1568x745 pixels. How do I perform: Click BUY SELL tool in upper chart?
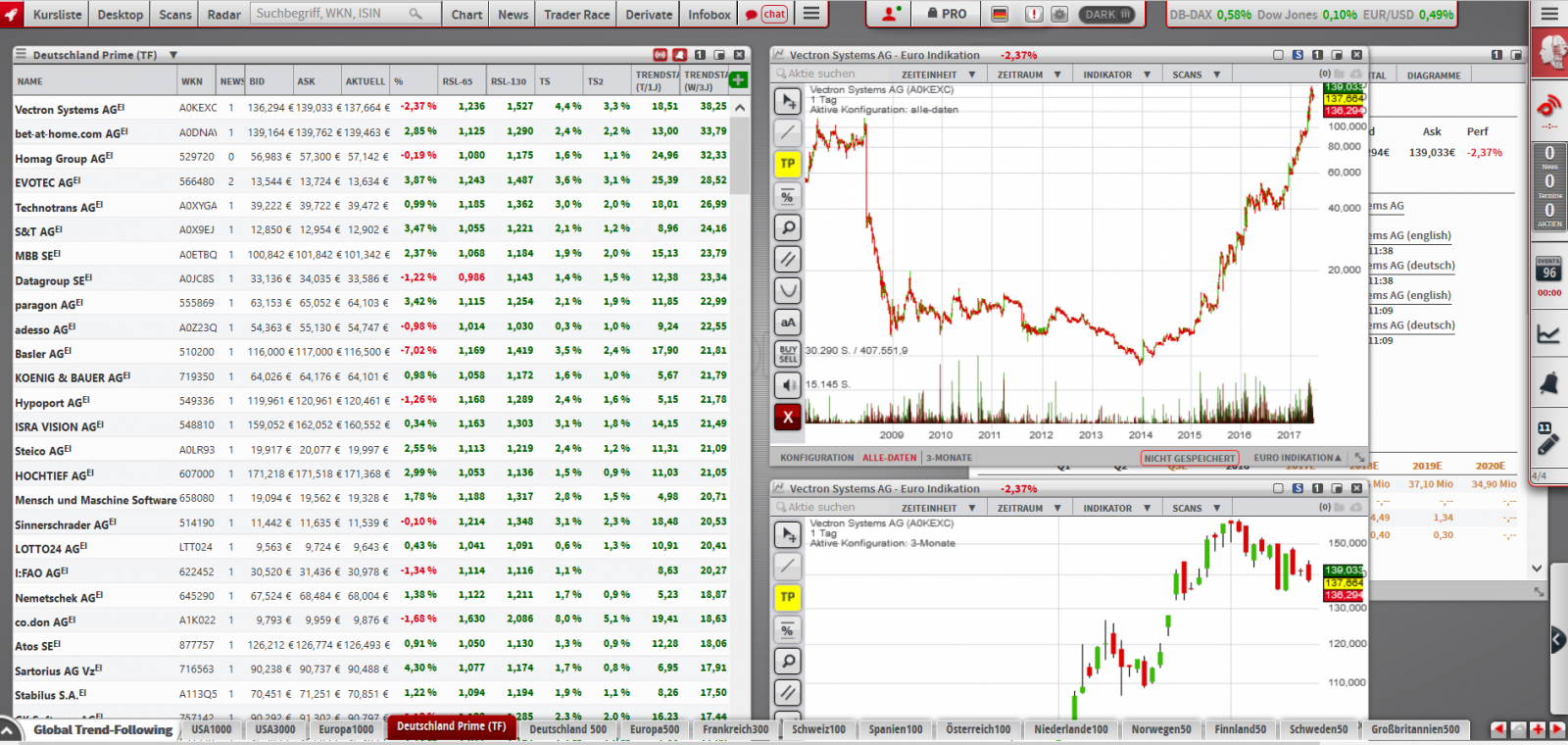tap(788, 353)
